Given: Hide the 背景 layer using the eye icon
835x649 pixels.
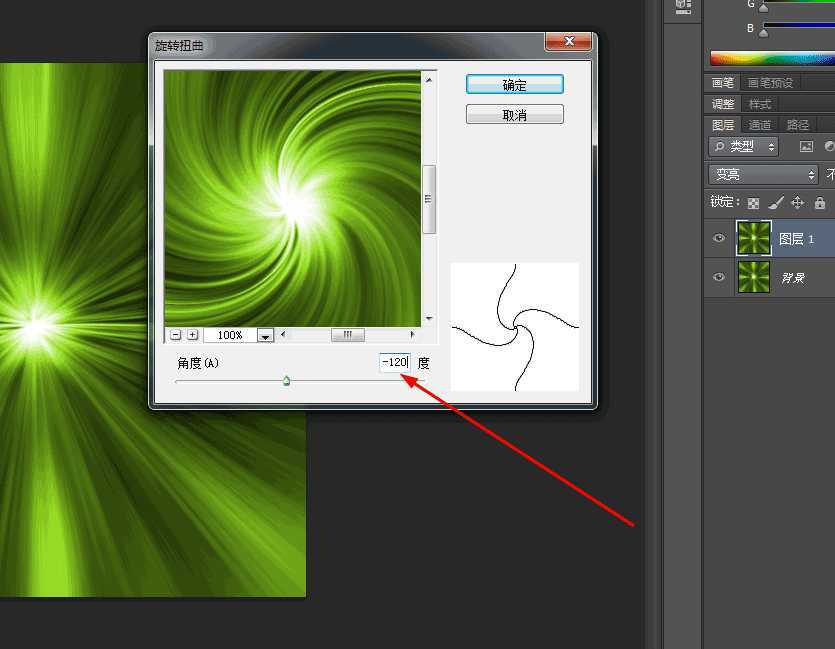Looking at the screenshot, I should click(718, 277).
